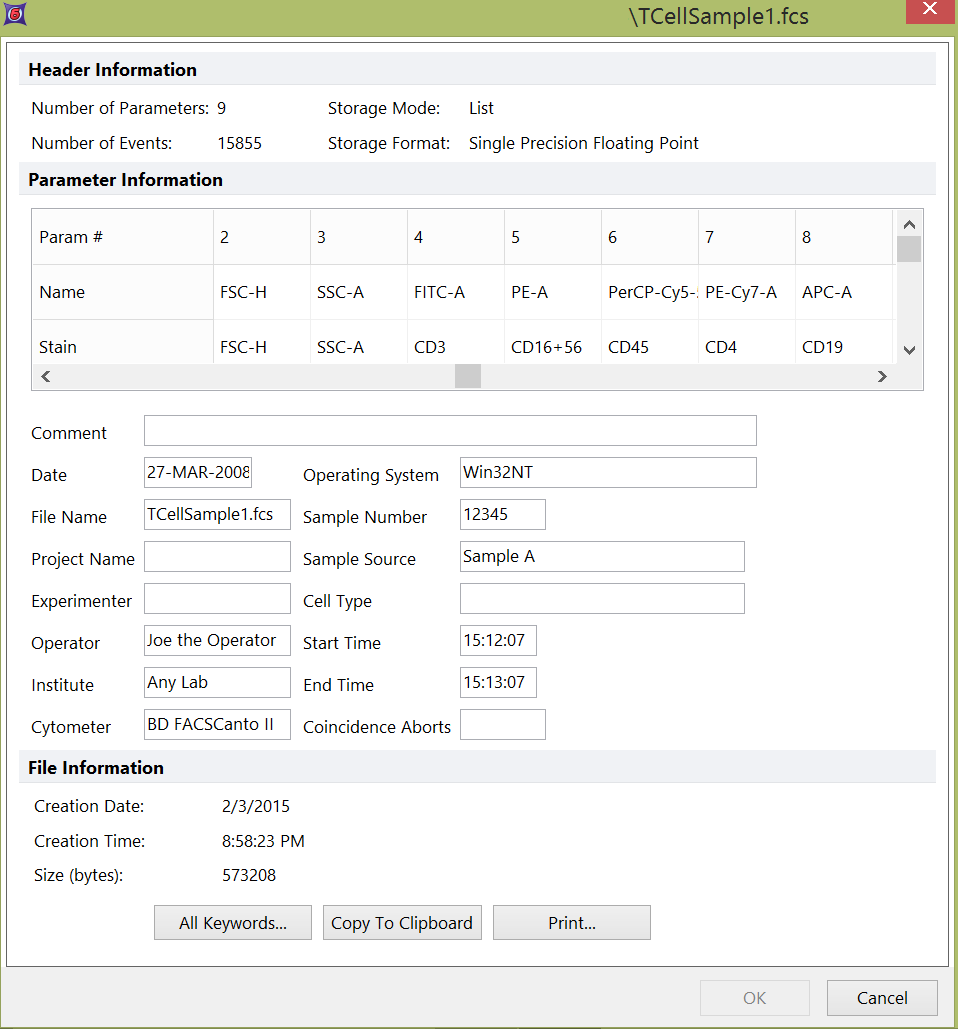Open the All Keywords dialog
This screenshot has height=1029, width=958.
pos(233,923)
